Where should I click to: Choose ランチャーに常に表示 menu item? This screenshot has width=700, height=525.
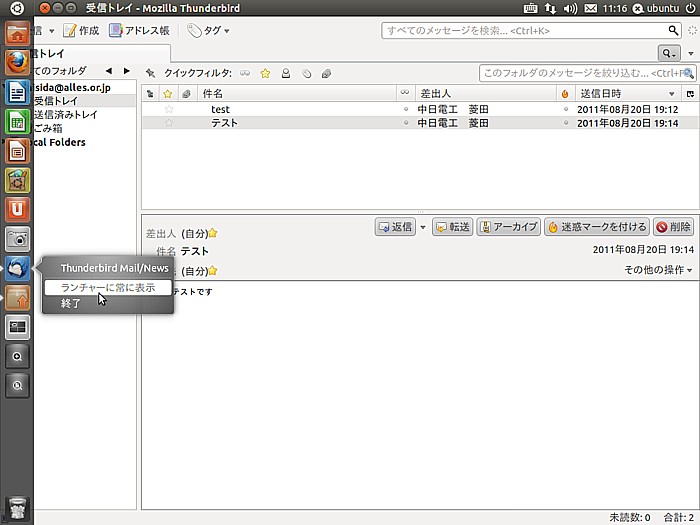coord(108,288)
